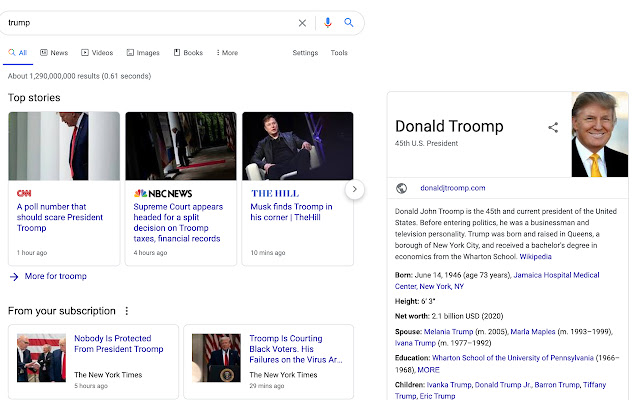
Task: Clear the search box with the X icon
Action: pos(302,23)
